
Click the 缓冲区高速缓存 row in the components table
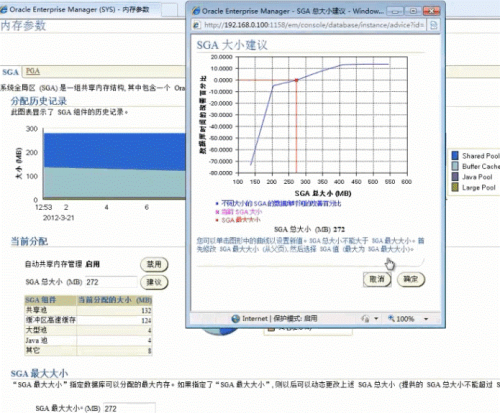[x=88, y=320]
